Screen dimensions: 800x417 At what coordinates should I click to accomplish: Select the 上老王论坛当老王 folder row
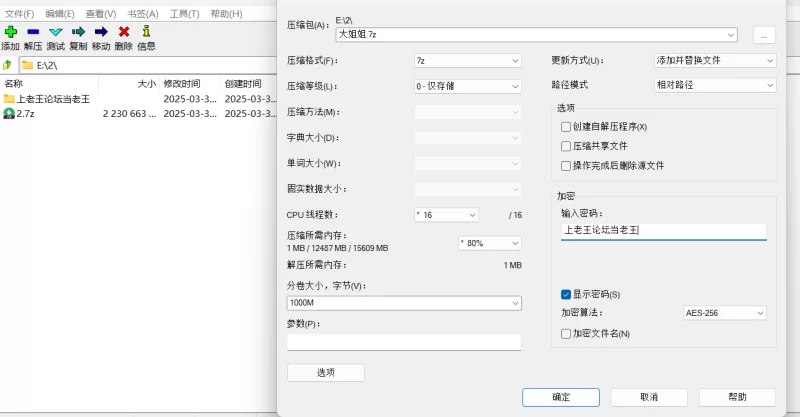pyautogui.click(x=138, y=99)
